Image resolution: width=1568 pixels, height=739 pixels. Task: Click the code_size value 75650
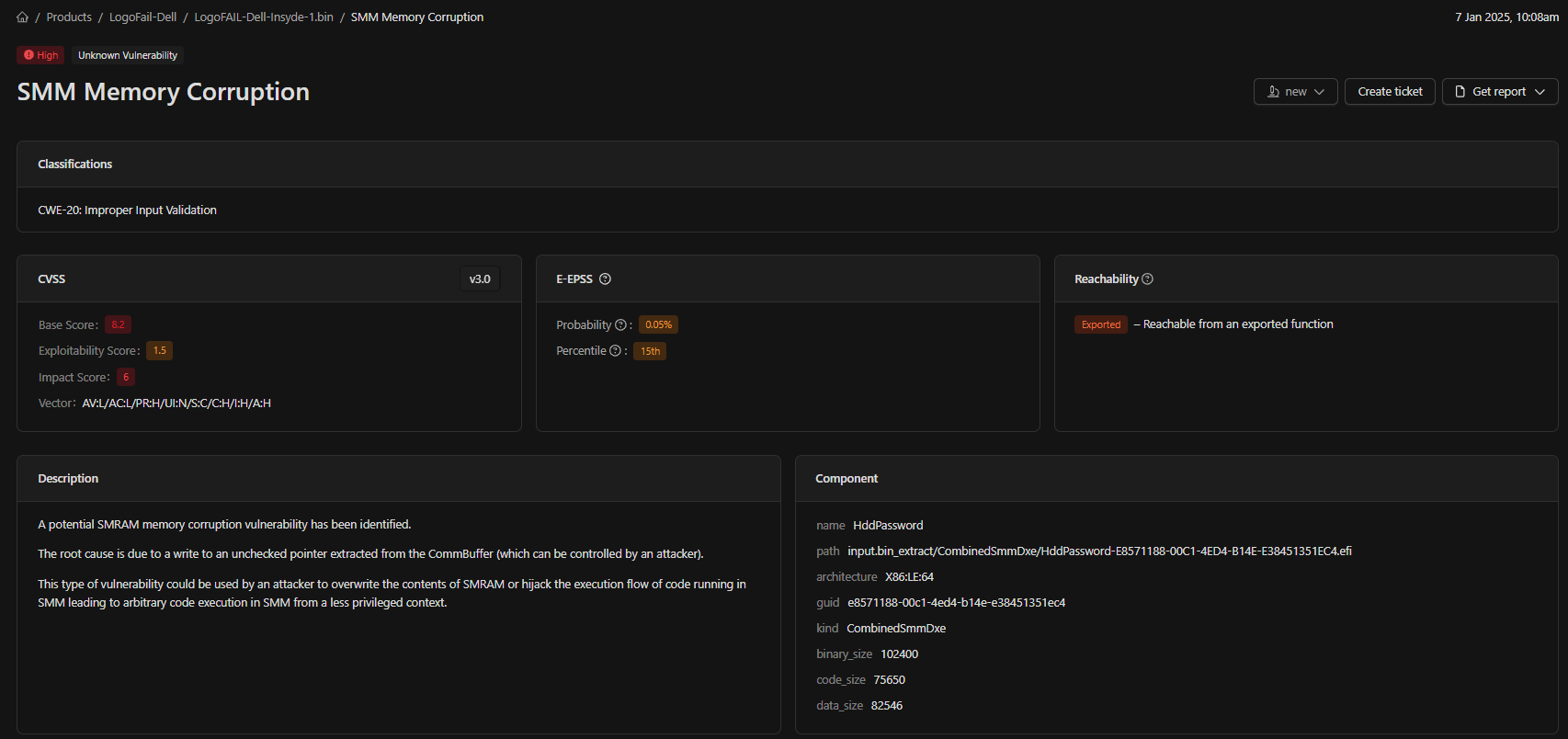click(x=889, y=680)
